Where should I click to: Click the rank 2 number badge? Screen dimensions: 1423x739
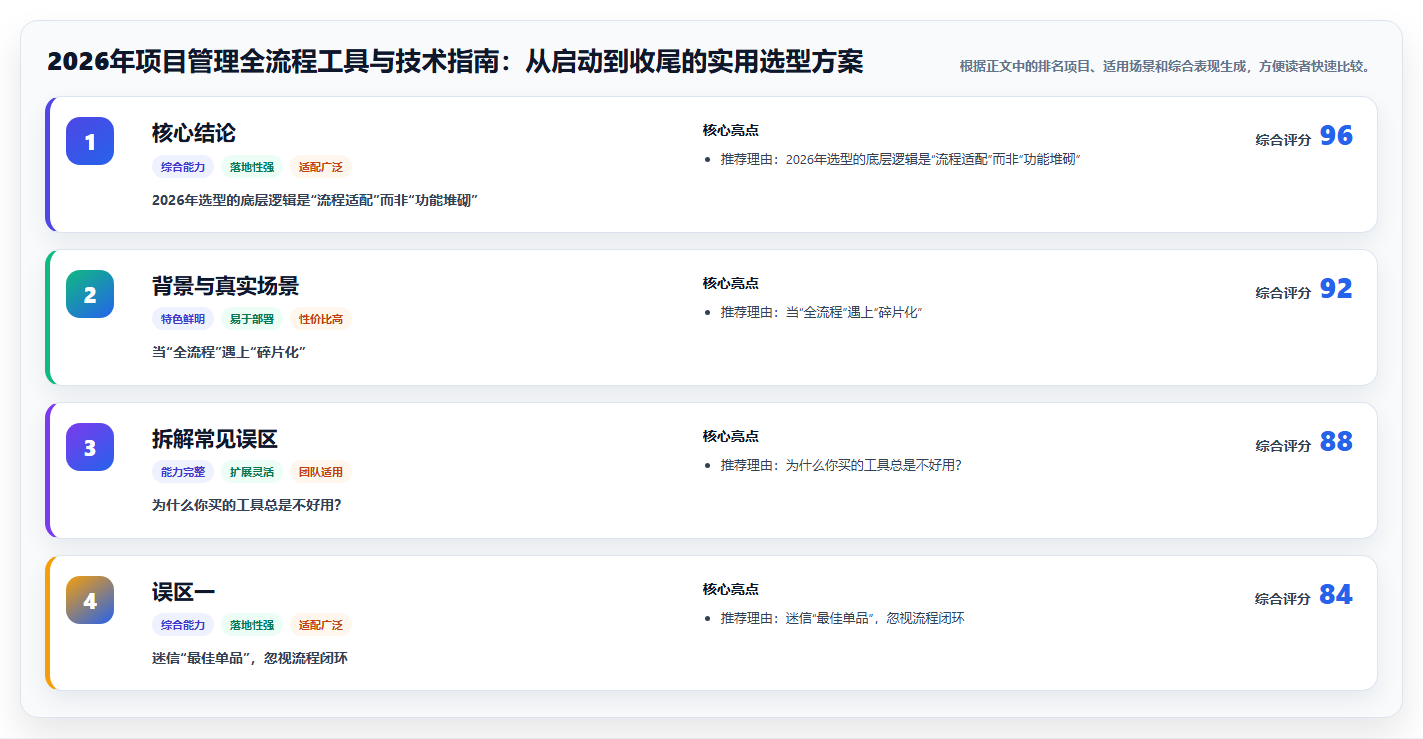[90, 294]
